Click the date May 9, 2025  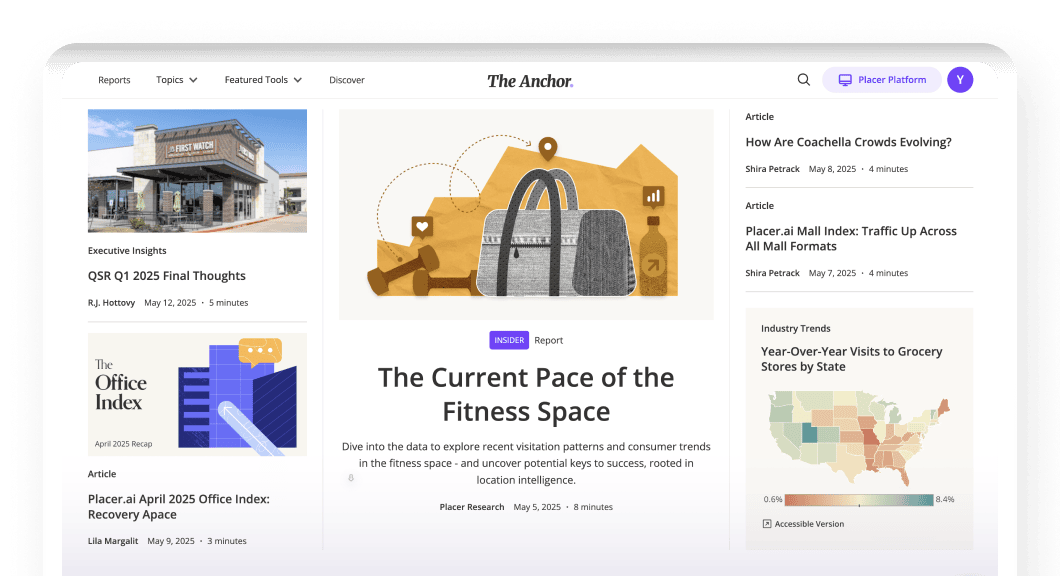tap(171, 541)
